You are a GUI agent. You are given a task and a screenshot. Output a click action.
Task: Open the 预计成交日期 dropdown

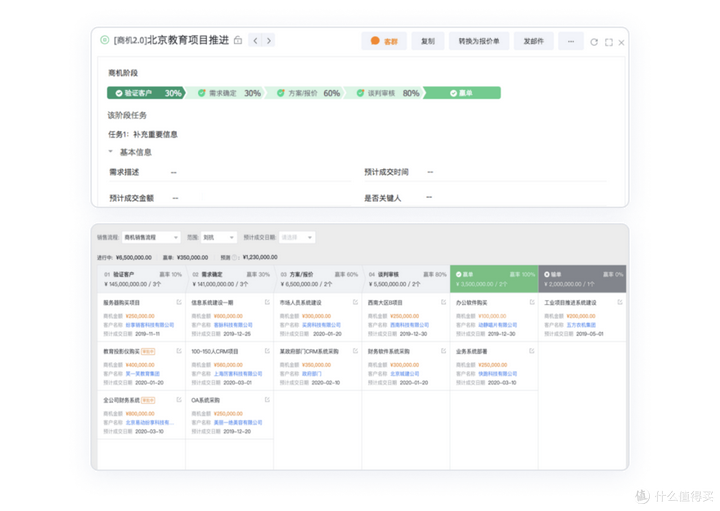click(x=297, y=237)
